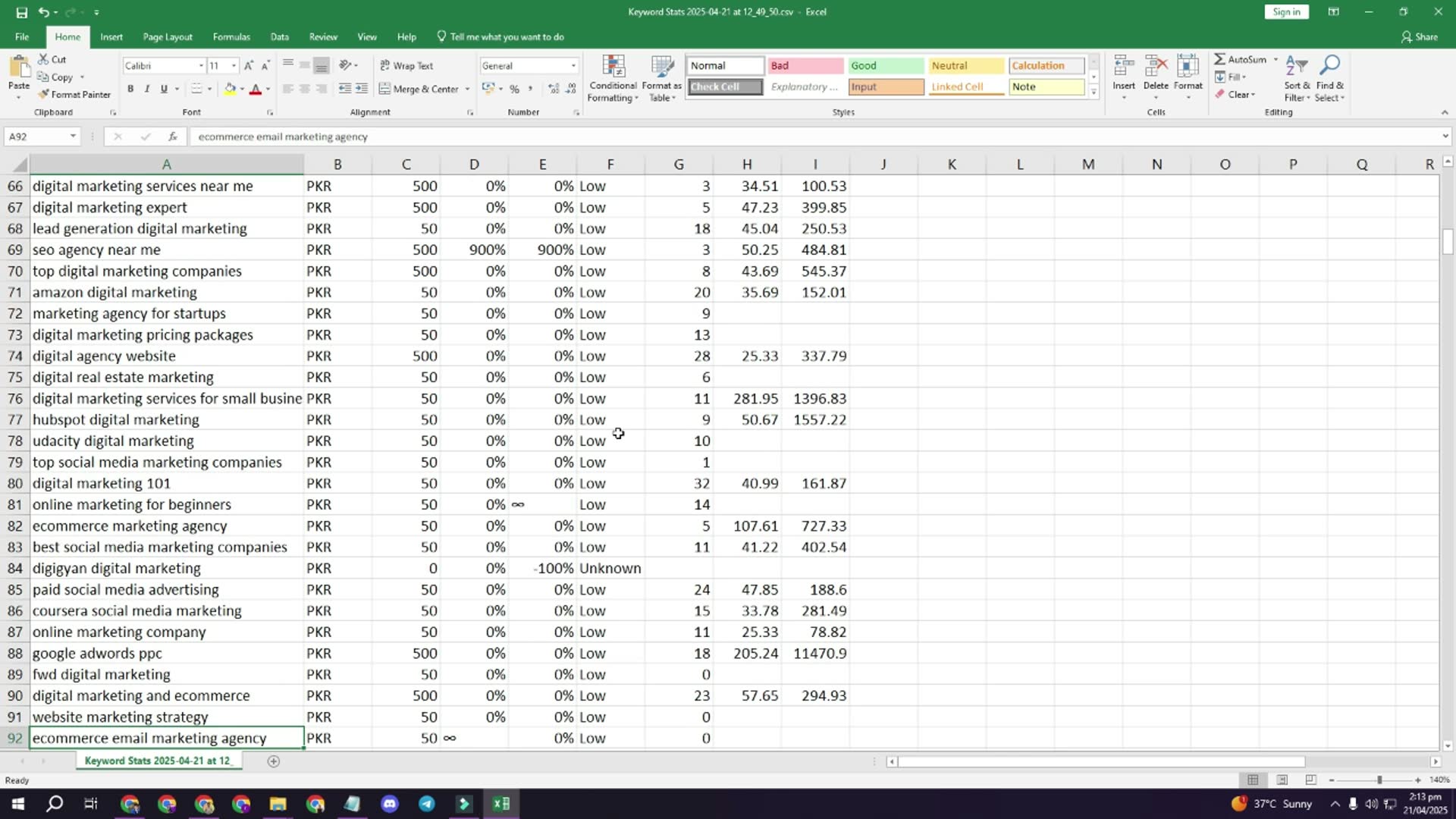Click the zoom slider handle
This screenshot has height=819, width=1456.
pyautogui.click(x=1379, y=780)
